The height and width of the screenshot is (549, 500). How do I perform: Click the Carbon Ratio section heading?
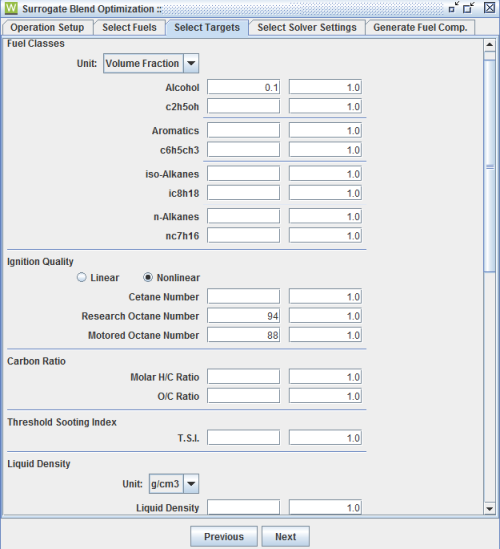[x=36, y=361]
